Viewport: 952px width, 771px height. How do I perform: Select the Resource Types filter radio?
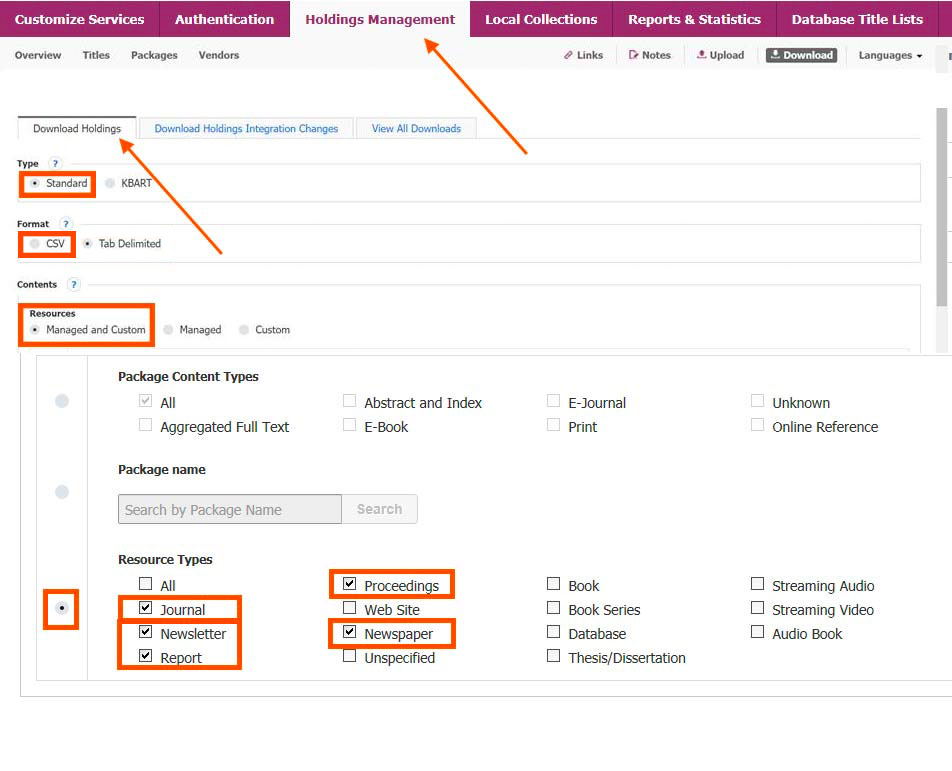click(61, 608)
